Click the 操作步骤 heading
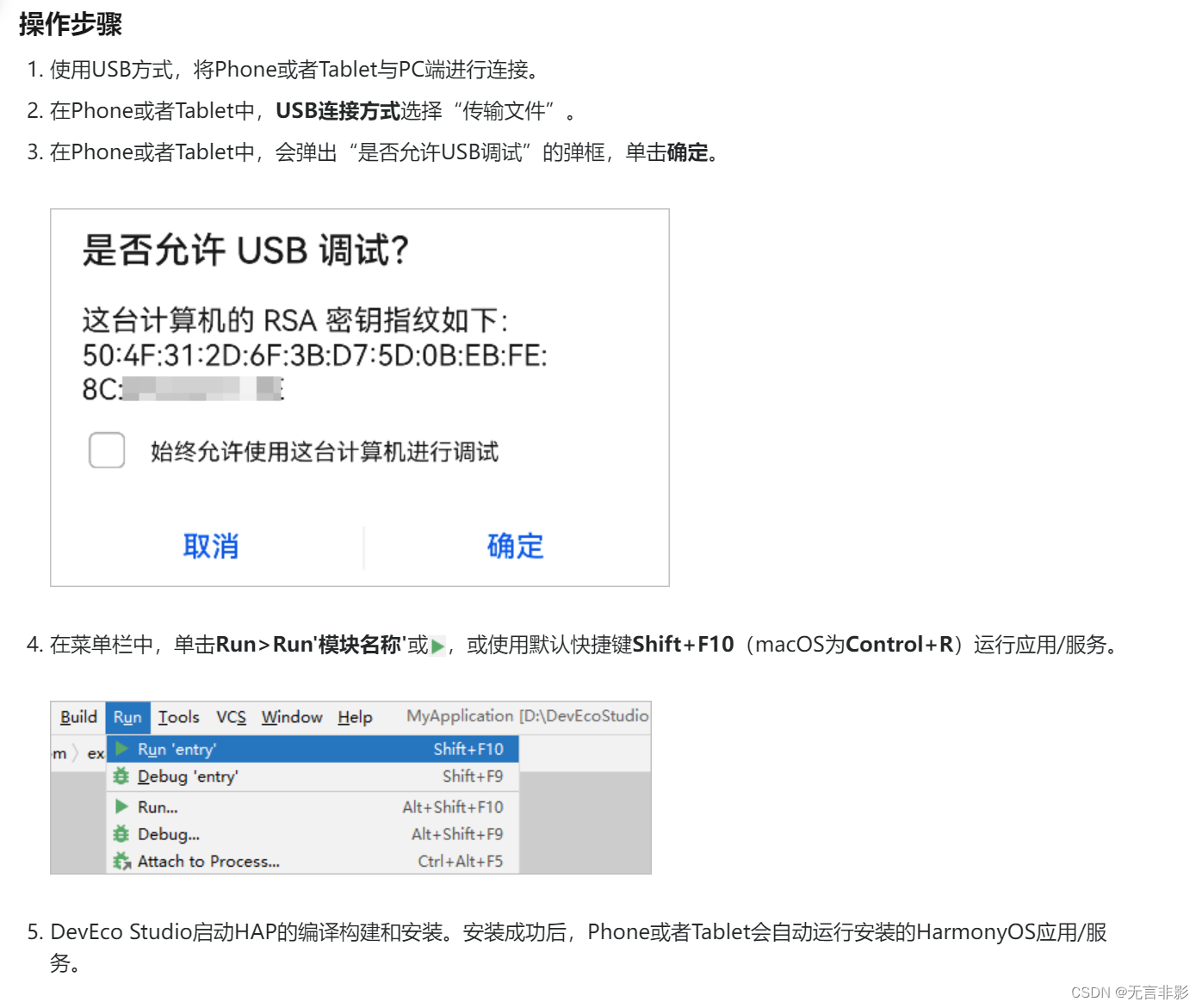This screenshot has height=1008, width=1202. [x=71, y=24]
